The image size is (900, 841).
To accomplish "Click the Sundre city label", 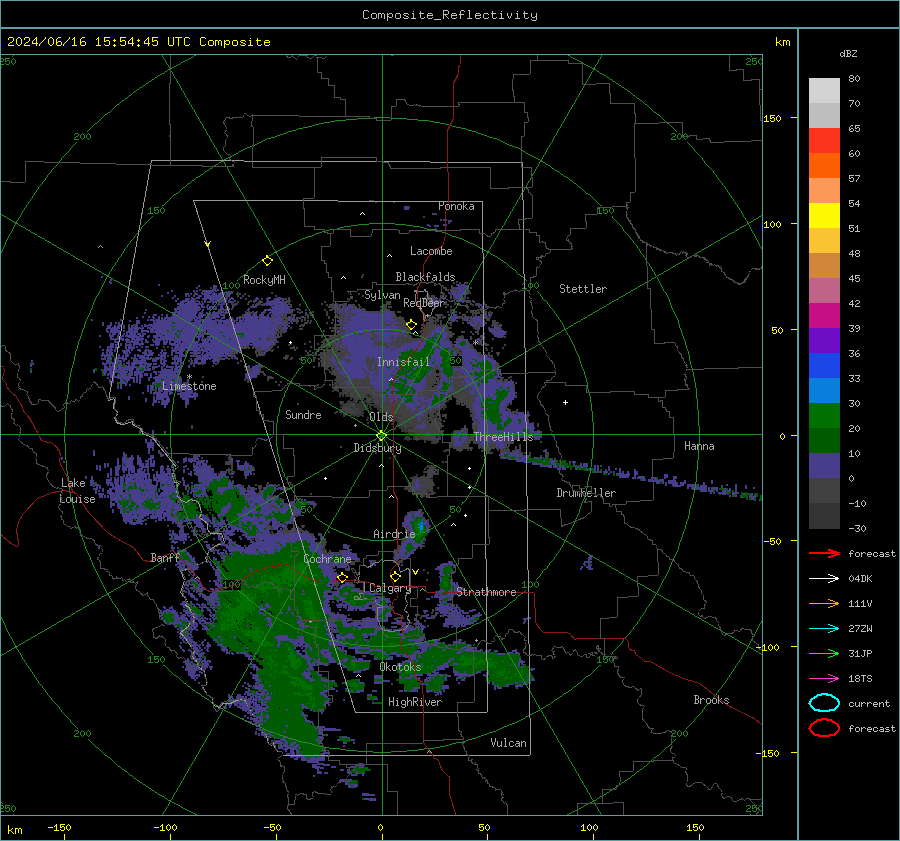I will point(303,414).
